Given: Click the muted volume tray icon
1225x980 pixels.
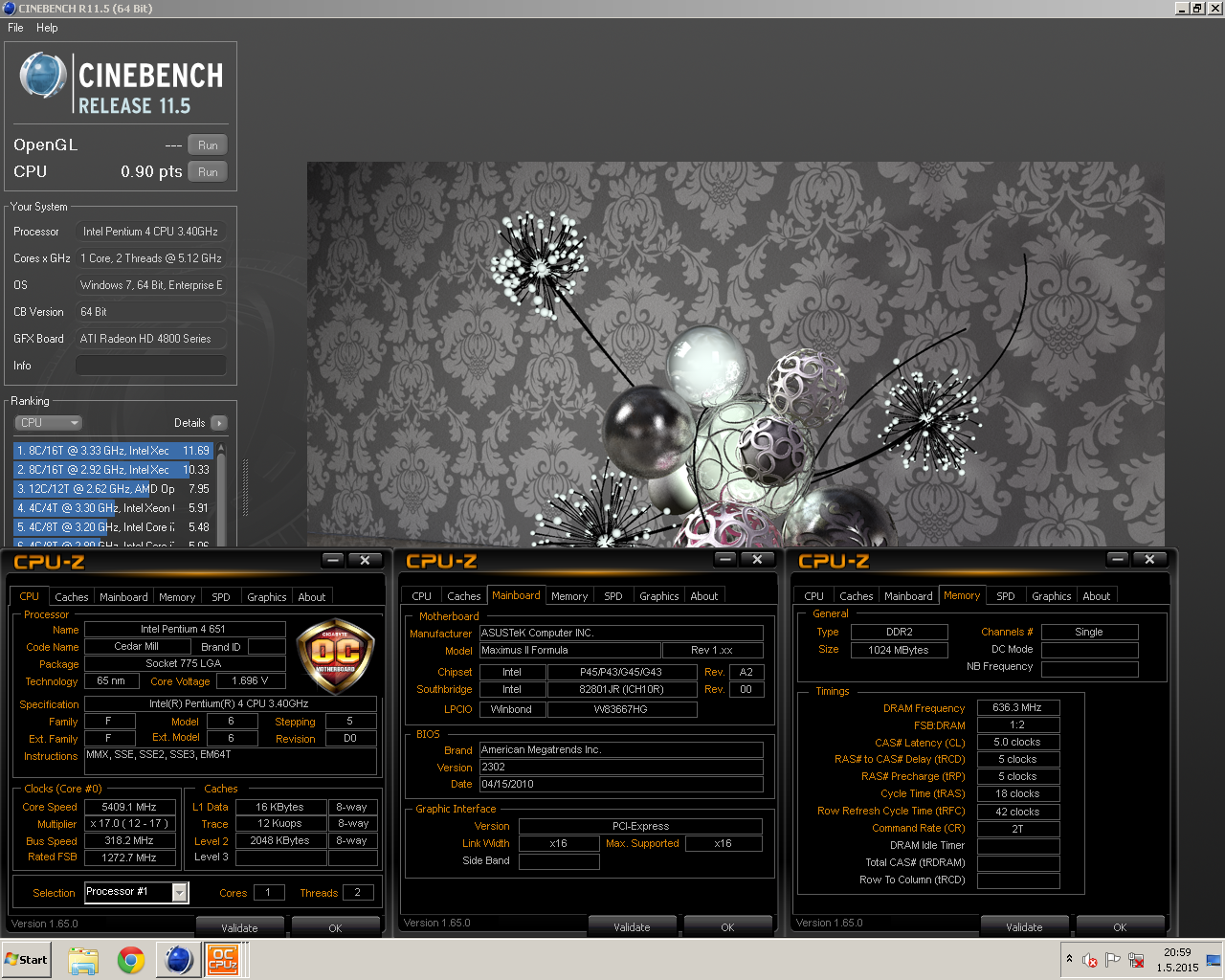Looking at the screenshot, I should (1089, 960).
